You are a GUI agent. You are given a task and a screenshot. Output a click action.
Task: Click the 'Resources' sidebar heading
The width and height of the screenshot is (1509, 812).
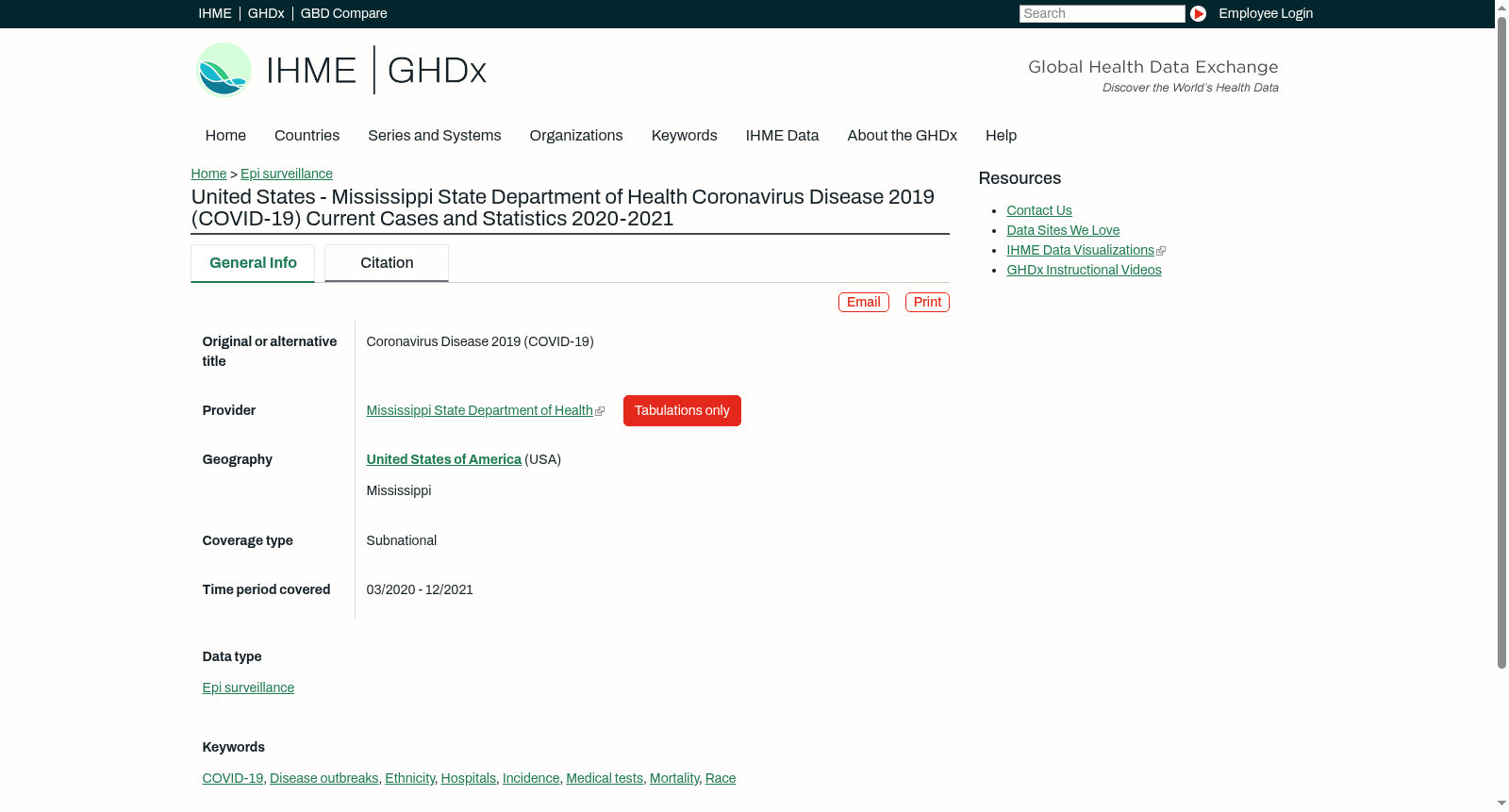(1020, 178)
